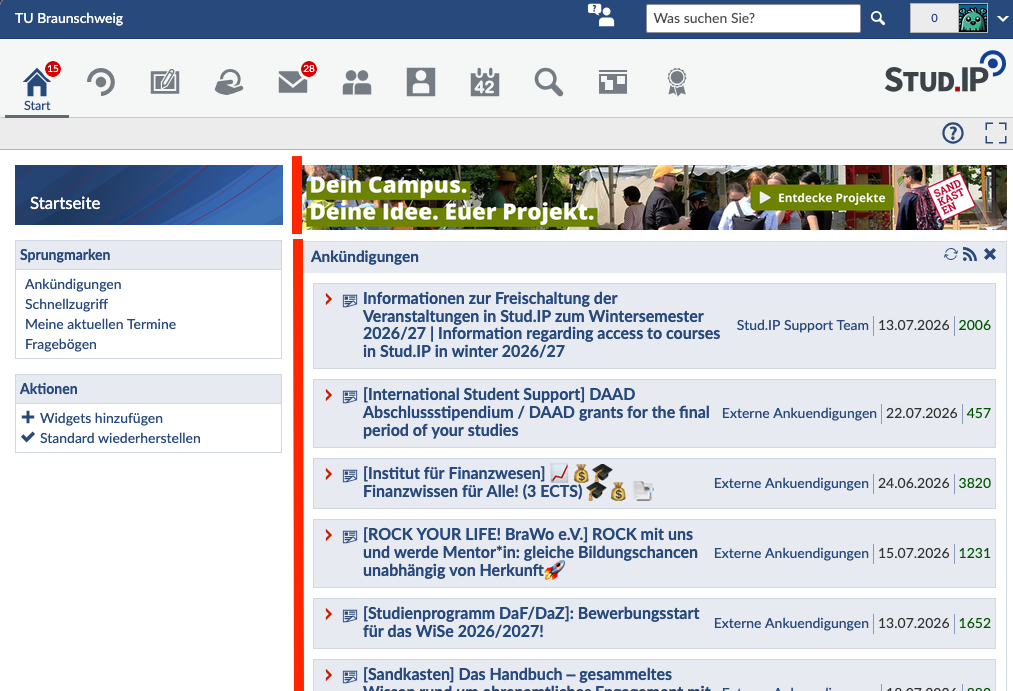The image size is (1013, 691).
Task: Open the magnifier search icon in navigation
Action: click(x=548, y=83)
